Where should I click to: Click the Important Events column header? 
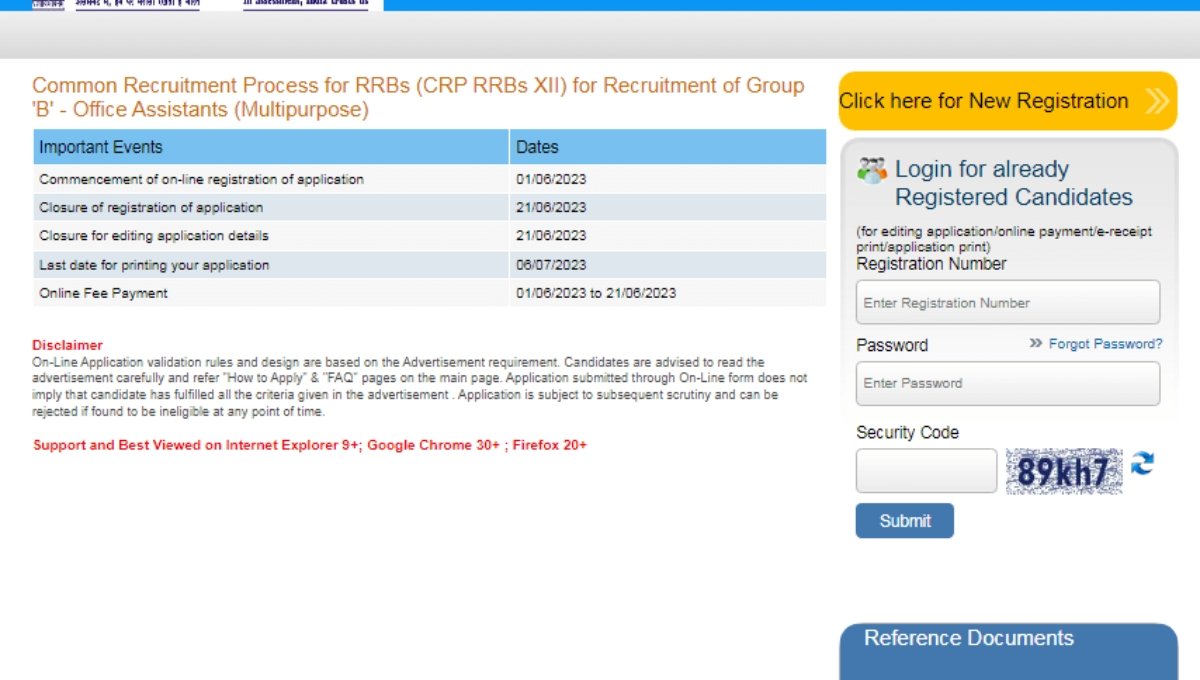coord(271,147)
